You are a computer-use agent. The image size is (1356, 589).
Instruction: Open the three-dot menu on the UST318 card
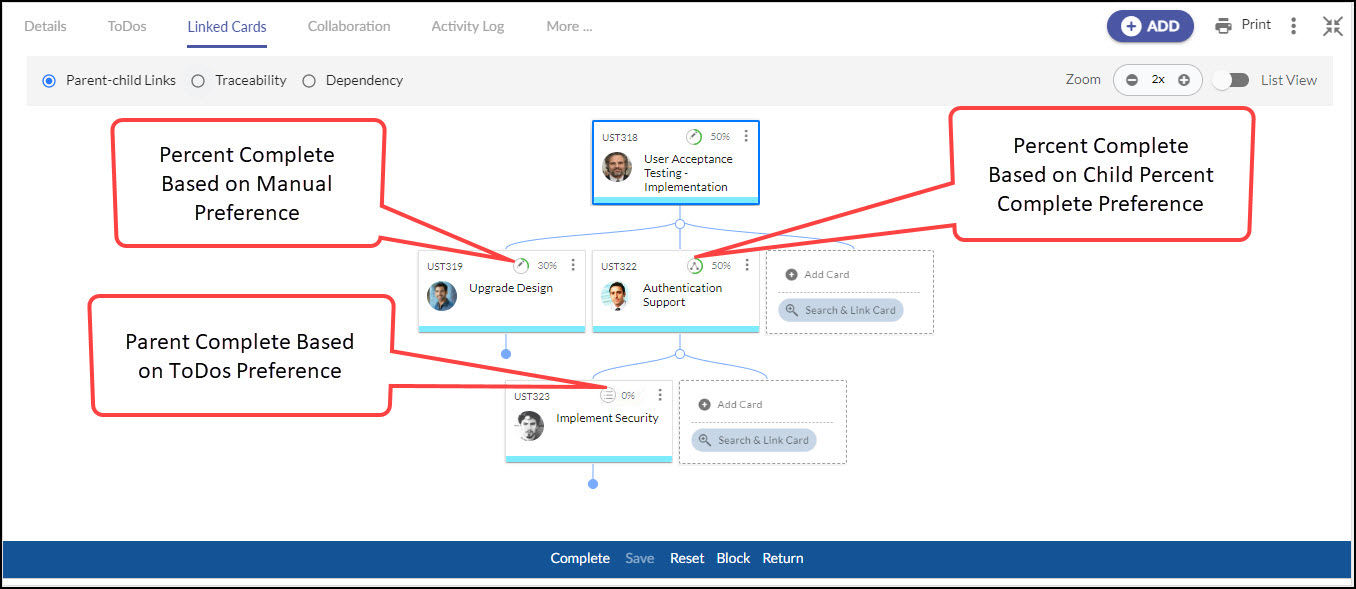pyautogui.click(x=746, y=136)
